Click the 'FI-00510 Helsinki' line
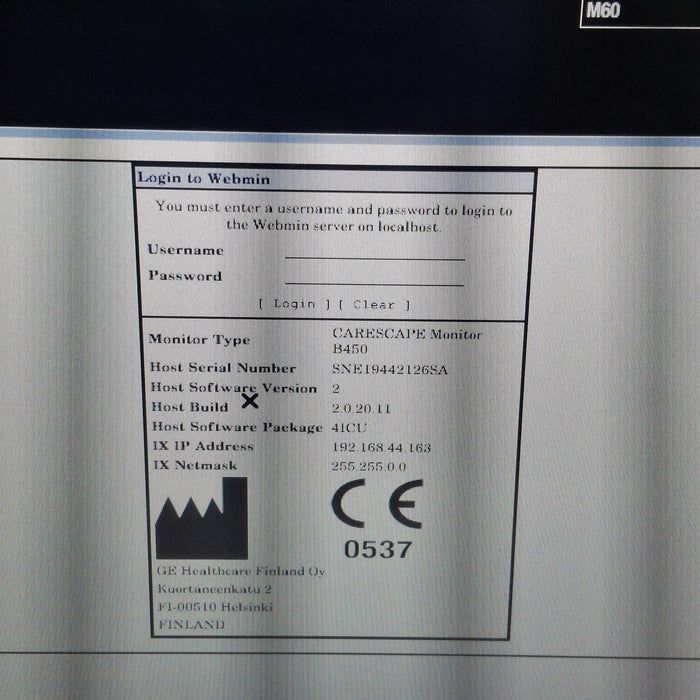700x700 pixels. pyautogui.click(x=215, y=607)
